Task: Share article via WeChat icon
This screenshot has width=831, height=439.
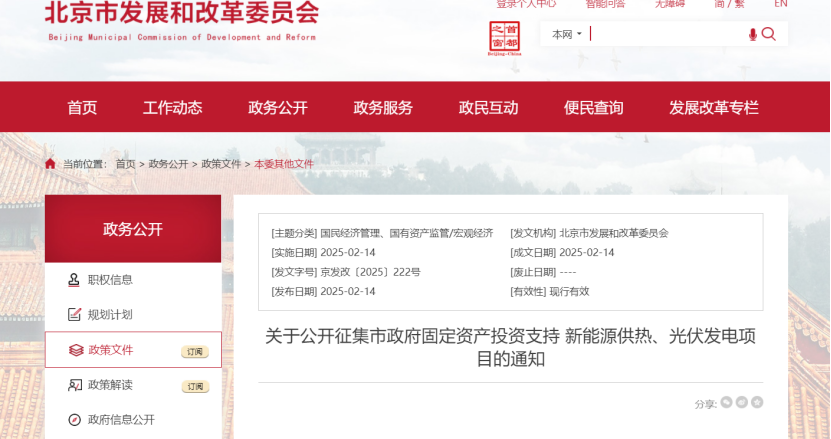Action: [x=727, y=402]
